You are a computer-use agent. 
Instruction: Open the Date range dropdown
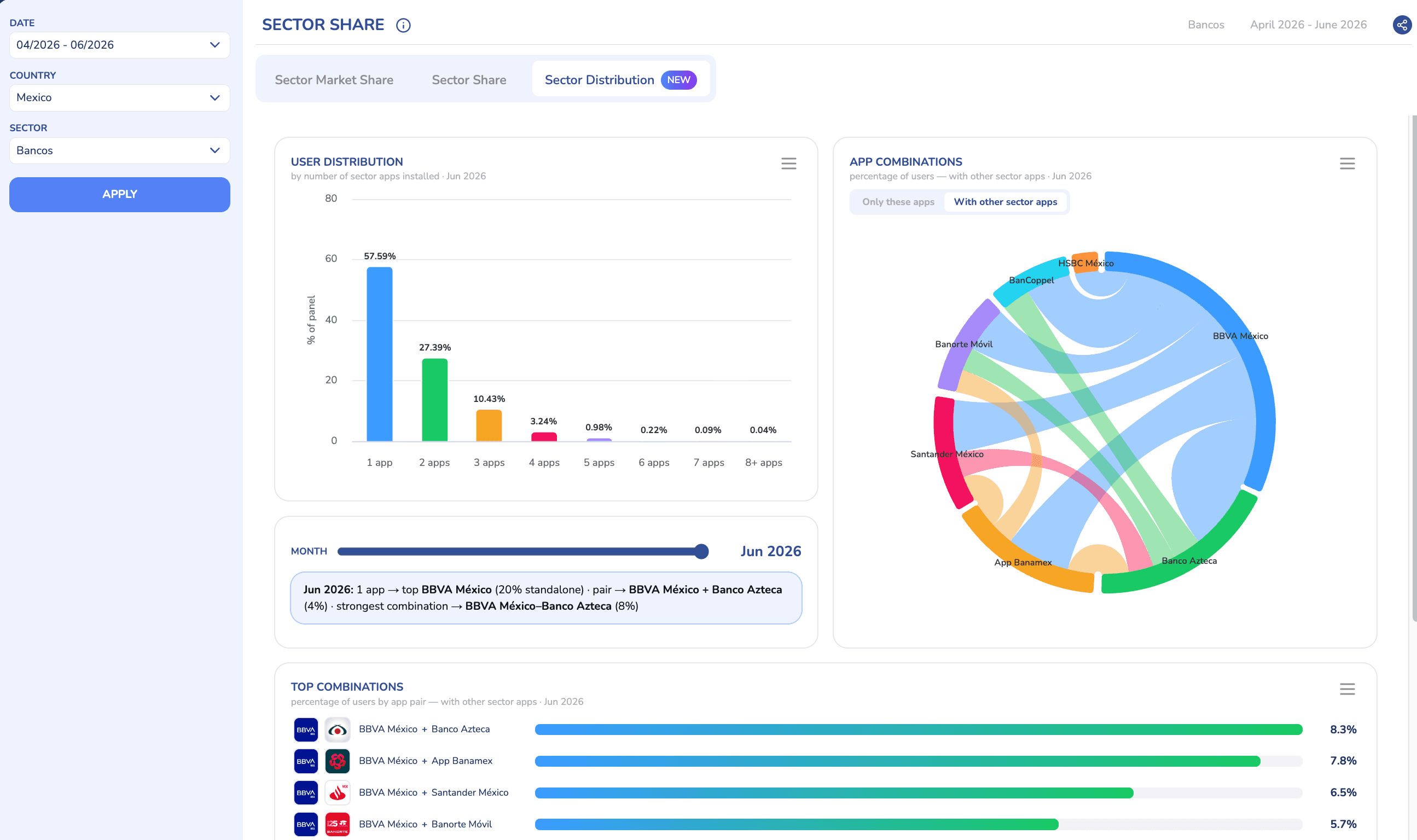point(119,45)
